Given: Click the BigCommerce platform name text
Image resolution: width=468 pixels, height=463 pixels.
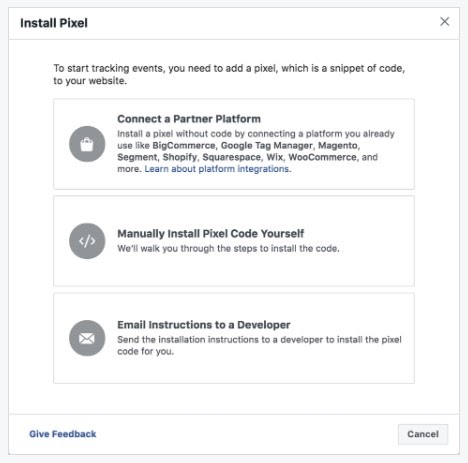Looking at the screenshot, I should pos(184,146).
